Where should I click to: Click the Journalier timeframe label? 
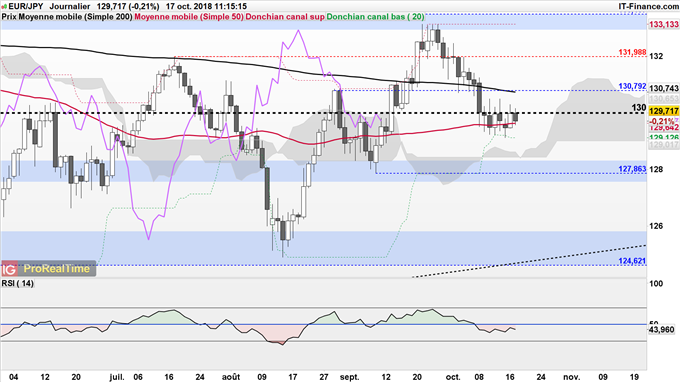[70, 6]
